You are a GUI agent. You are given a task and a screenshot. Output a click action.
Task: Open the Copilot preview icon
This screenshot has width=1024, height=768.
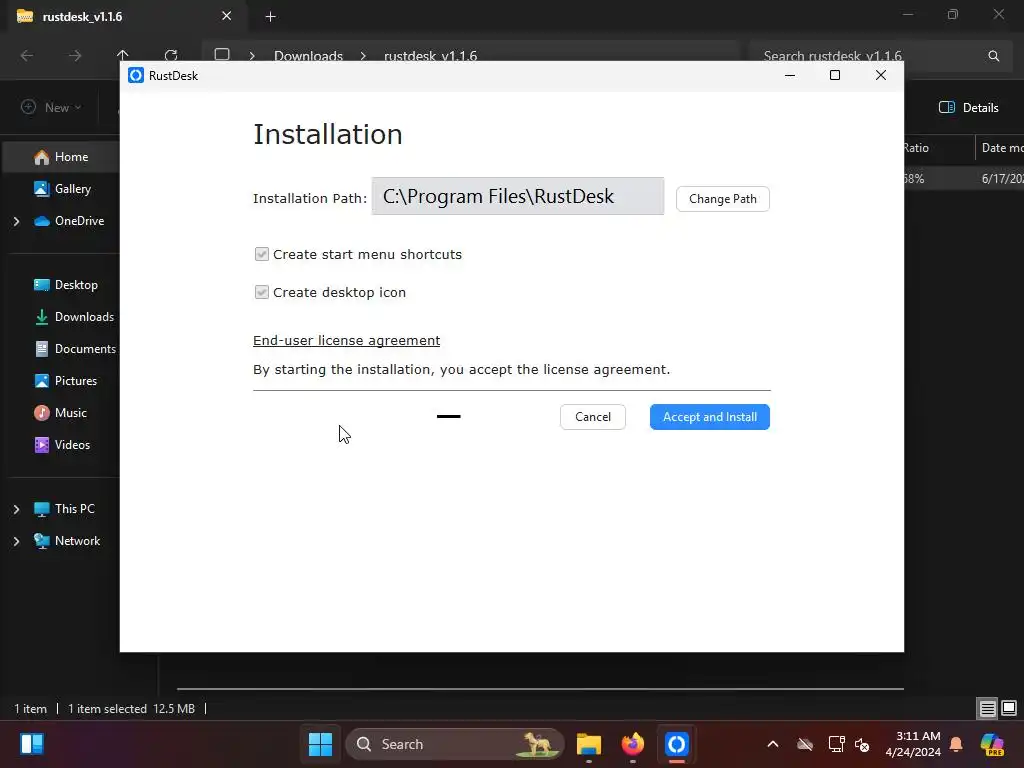pos(992,744)
